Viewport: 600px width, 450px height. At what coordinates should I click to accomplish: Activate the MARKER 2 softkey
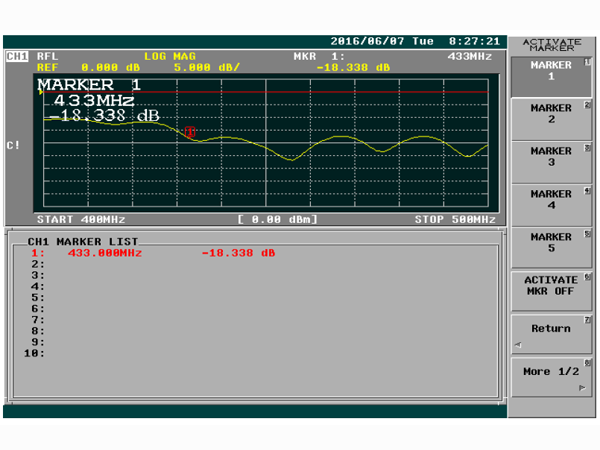pos(551,119)
